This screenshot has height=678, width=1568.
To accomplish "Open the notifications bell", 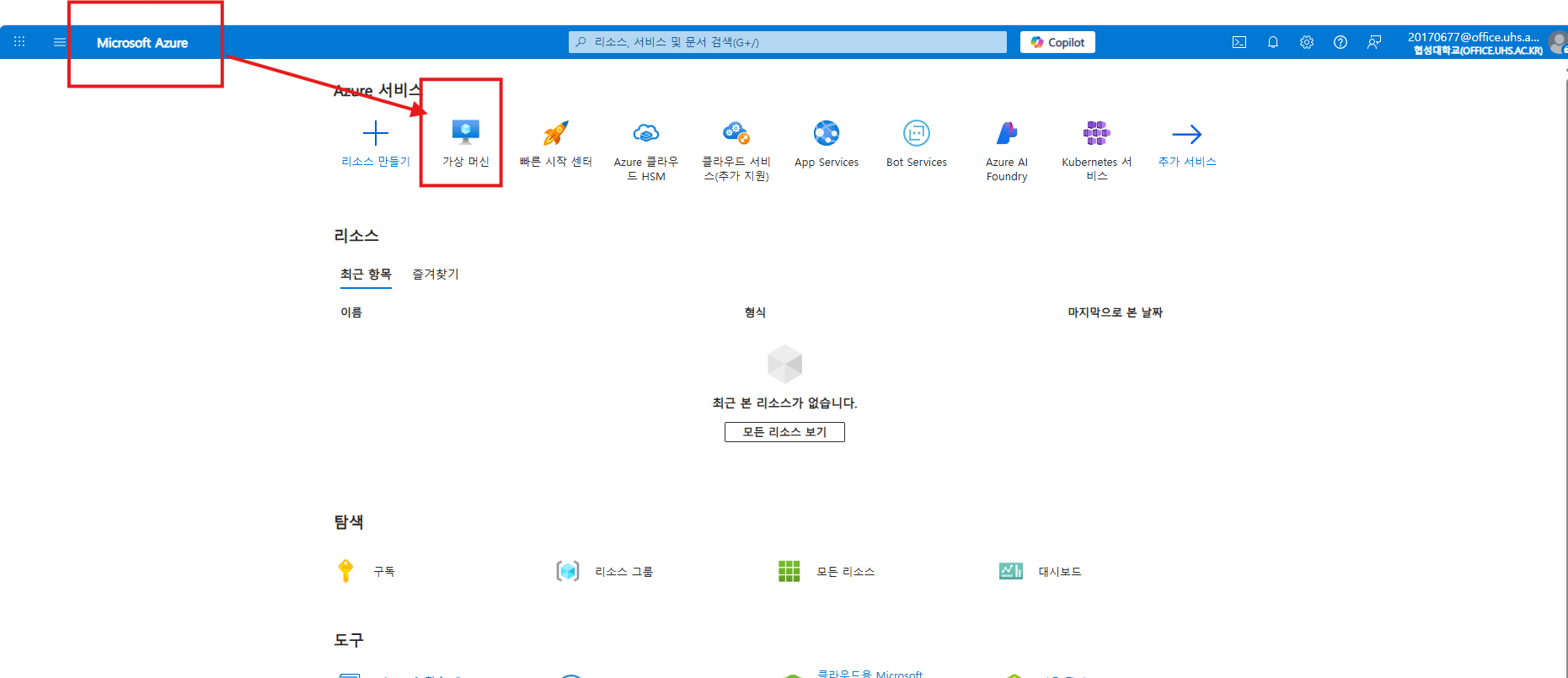I will [x=1273, y=42].
